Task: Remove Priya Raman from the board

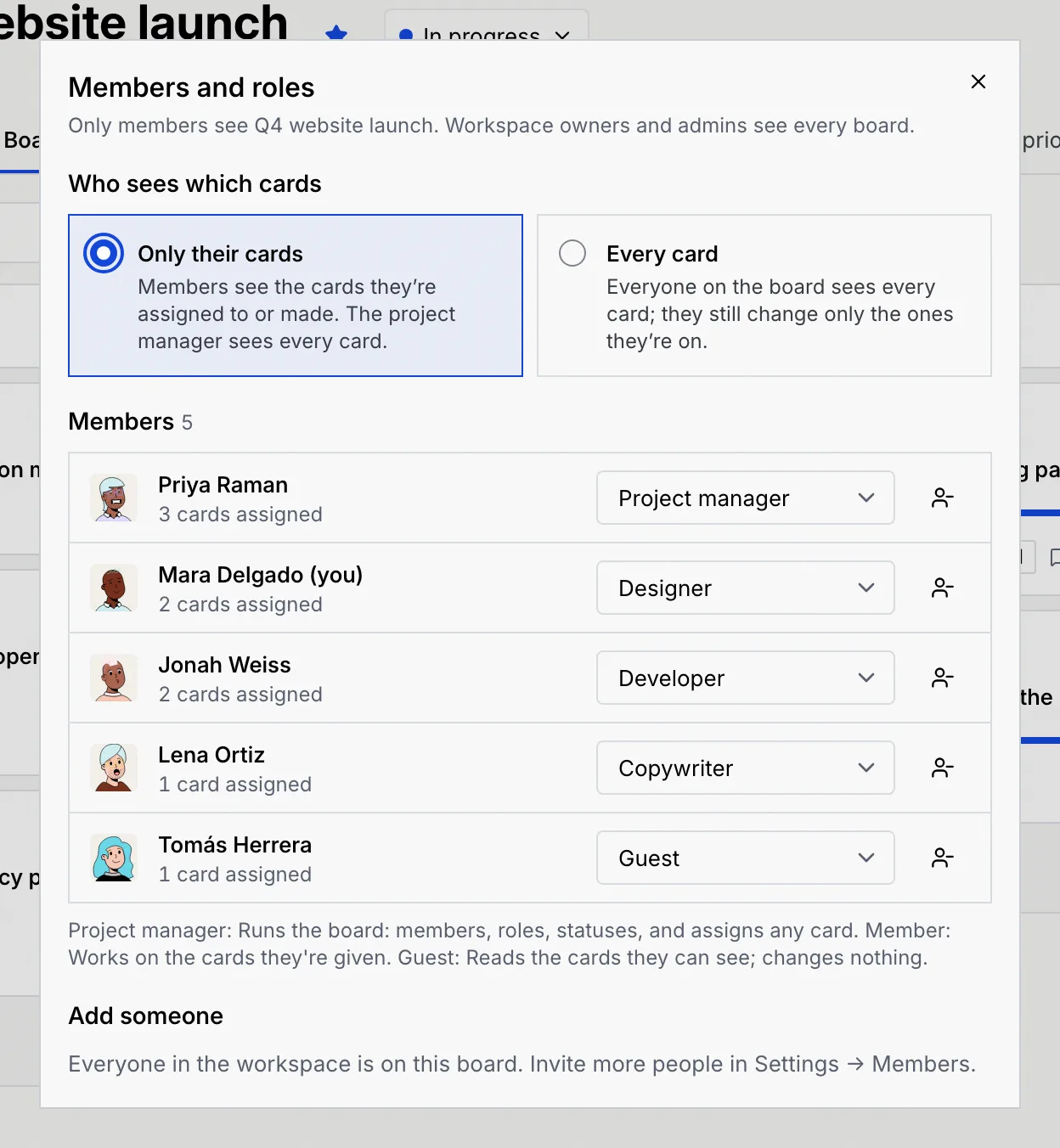Action: pyautogui.click(x=942, y=498)
